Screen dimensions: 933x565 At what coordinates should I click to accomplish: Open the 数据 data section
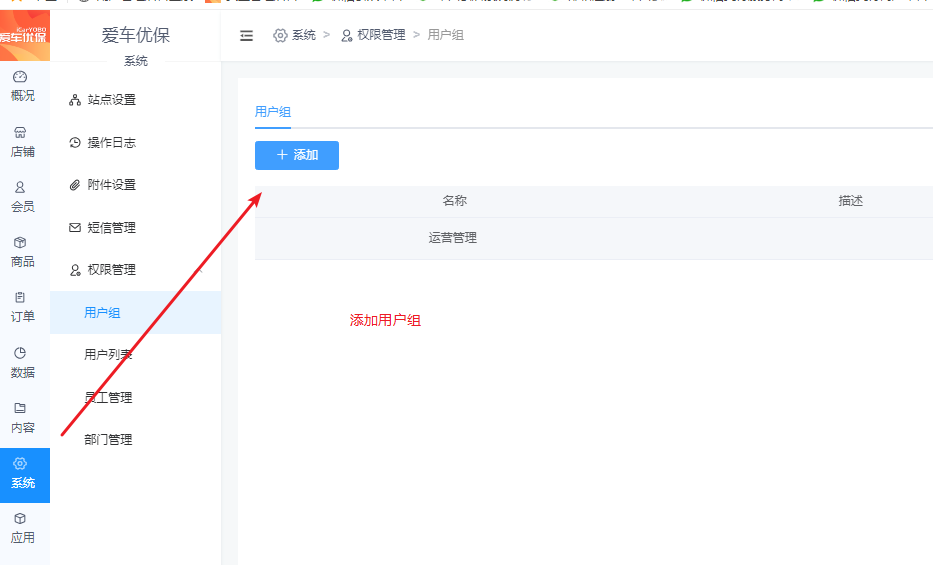click(x=23, y=363)
